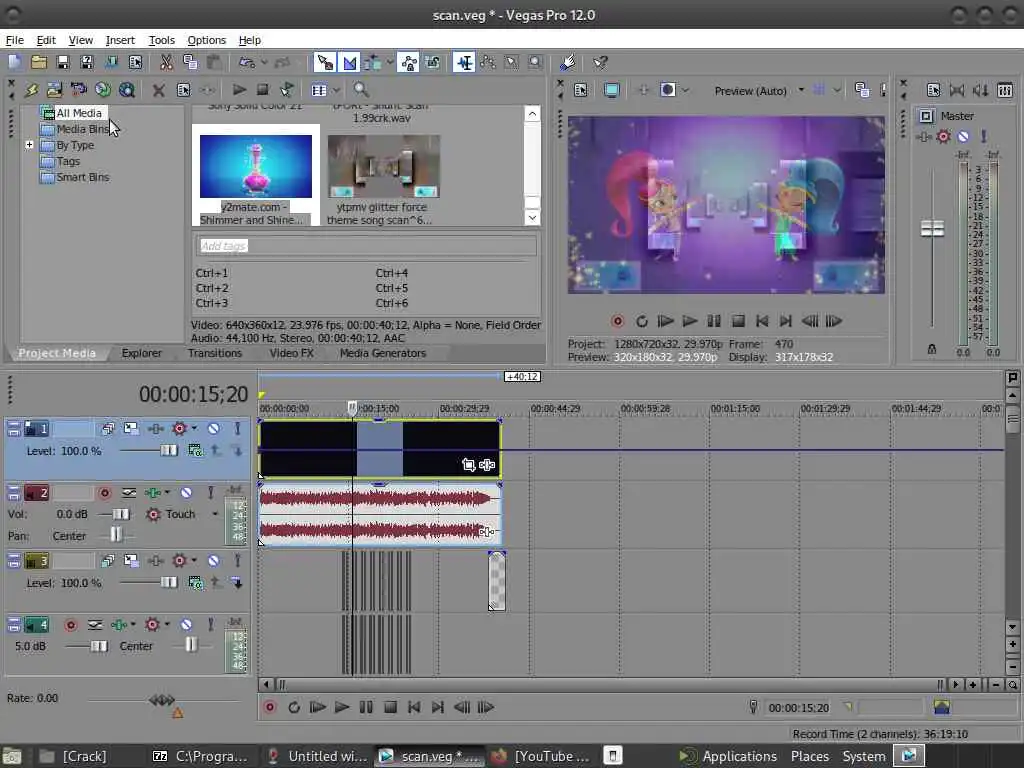The image size is (1024, 768).
Task: Switch to the Transitions tab
Action: (215, 353)
